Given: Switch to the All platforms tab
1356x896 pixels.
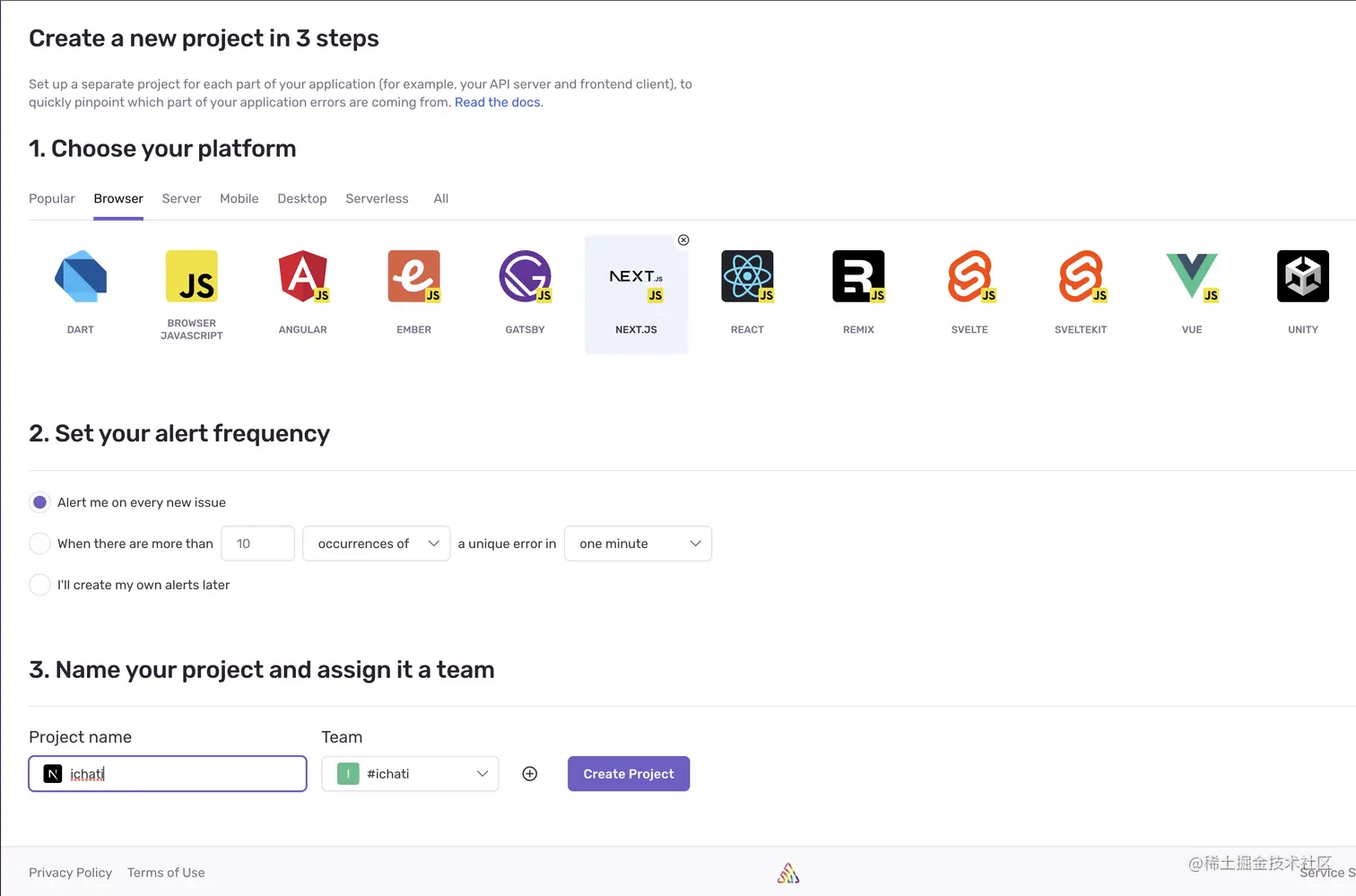Looking at the screenshot, I should coord(441,198).
